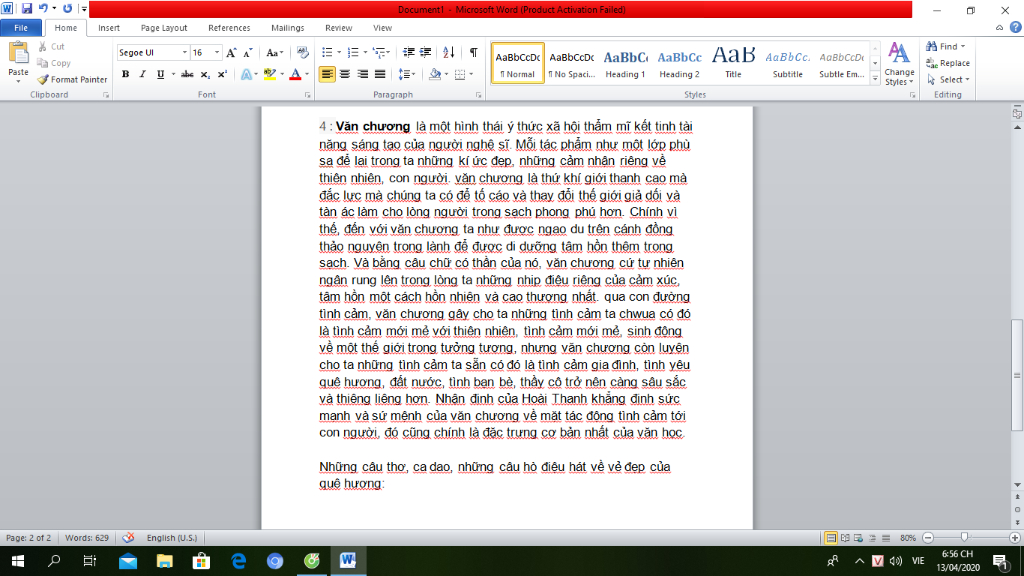Viewport: 1024px width, 576px height.
Task: Cut the selected text
Action: coord(51,47)
